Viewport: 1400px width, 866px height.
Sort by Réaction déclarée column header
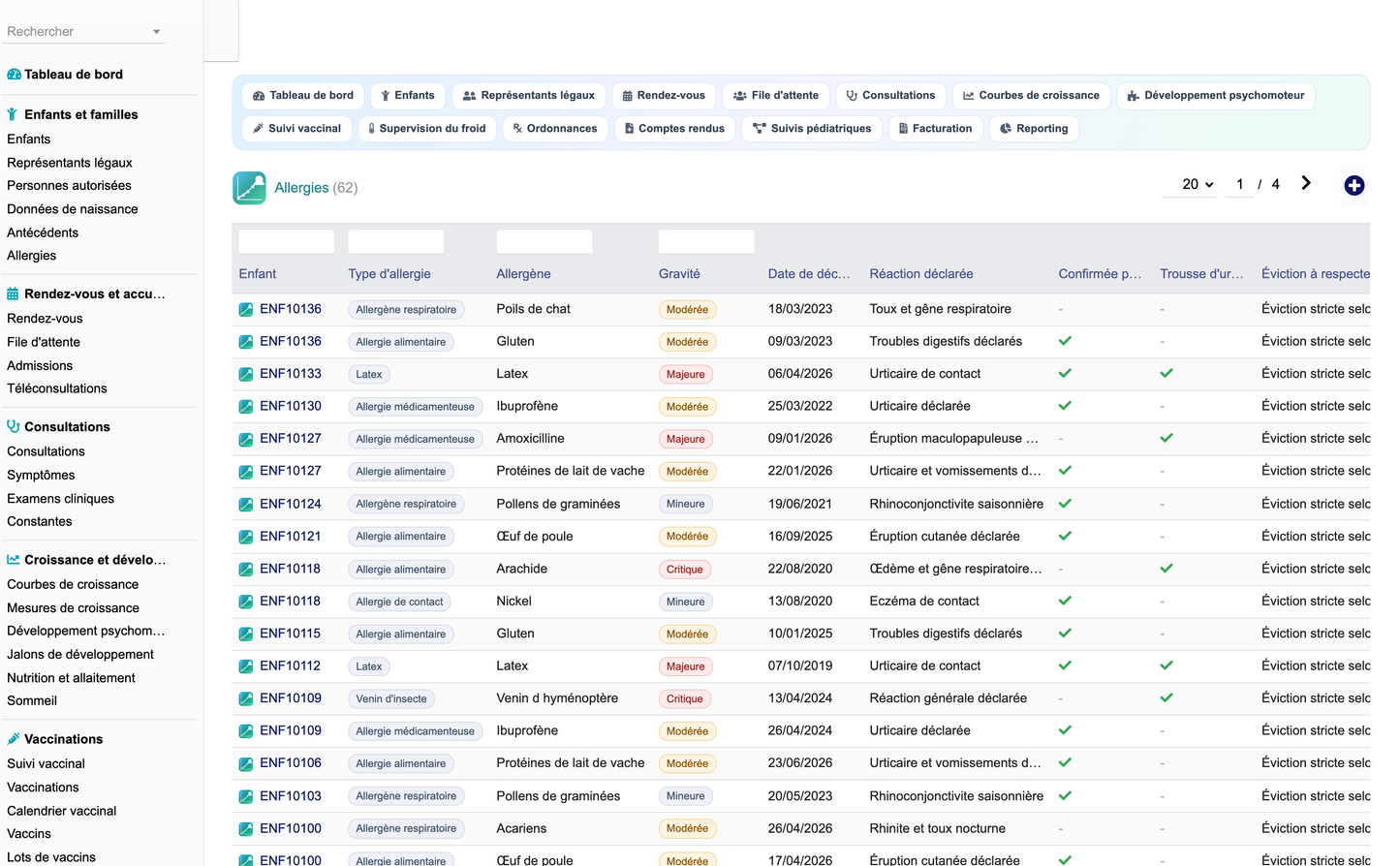click(x=921, y=274)
